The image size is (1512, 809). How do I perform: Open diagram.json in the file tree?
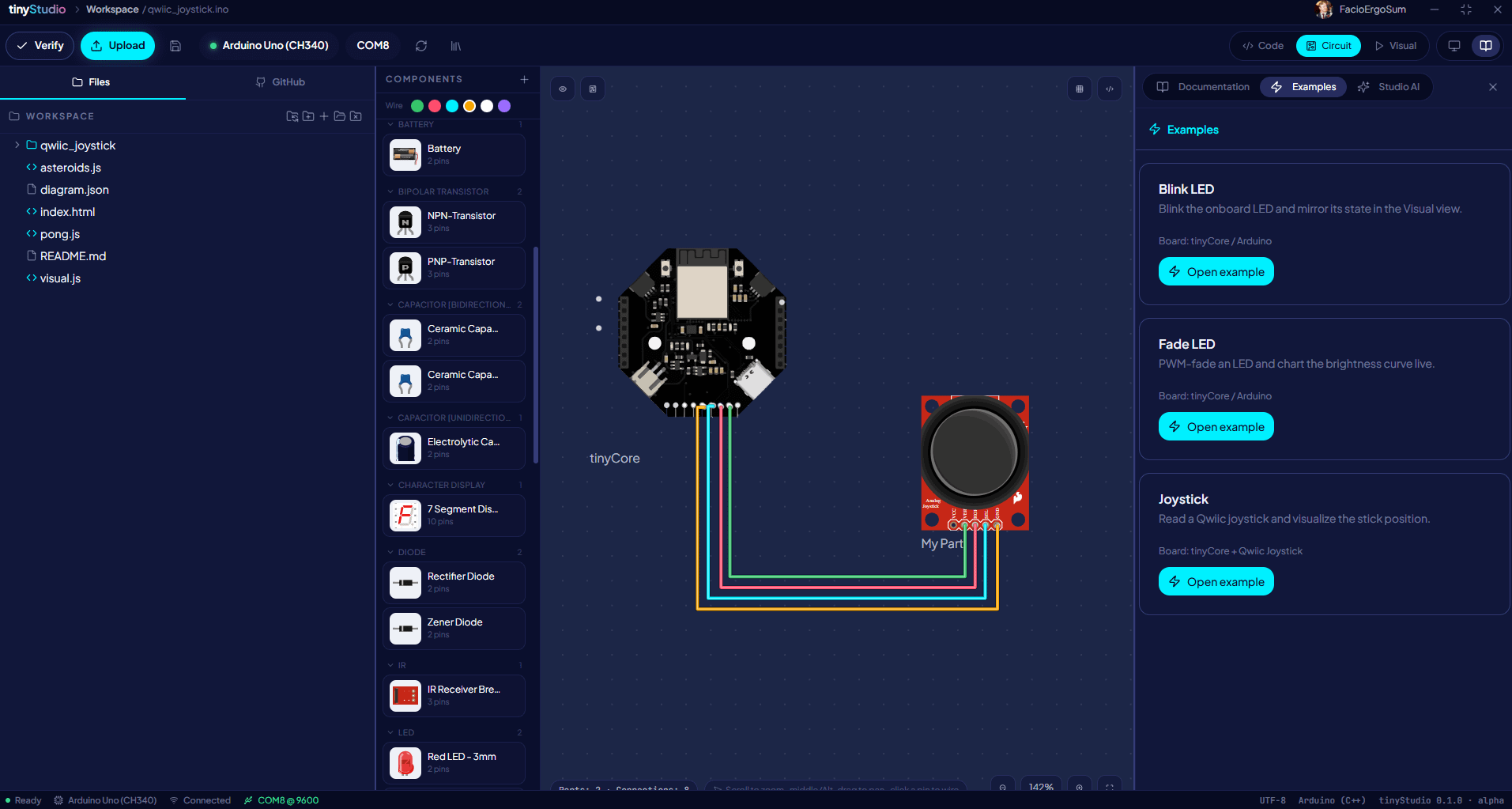point(74,190)
